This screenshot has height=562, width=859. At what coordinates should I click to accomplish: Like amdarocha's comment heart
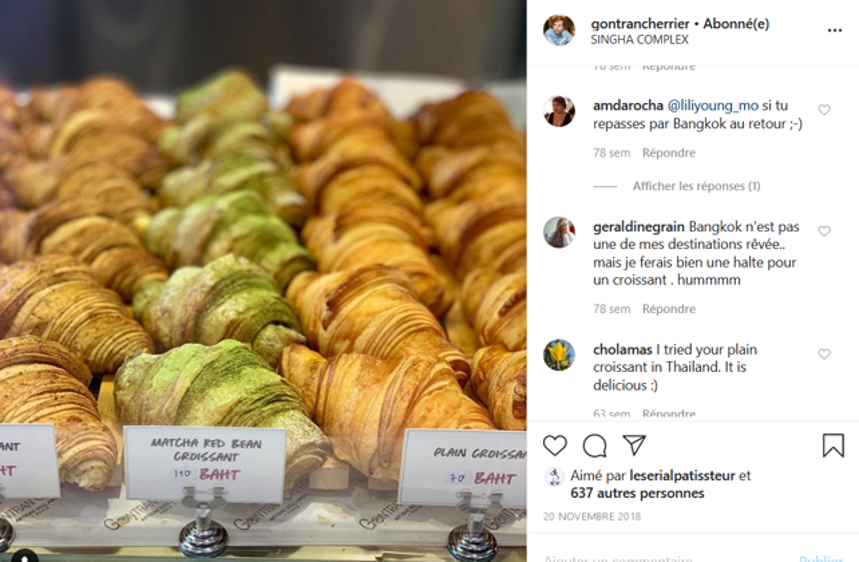pyautogui.click(x=824, y=110)
